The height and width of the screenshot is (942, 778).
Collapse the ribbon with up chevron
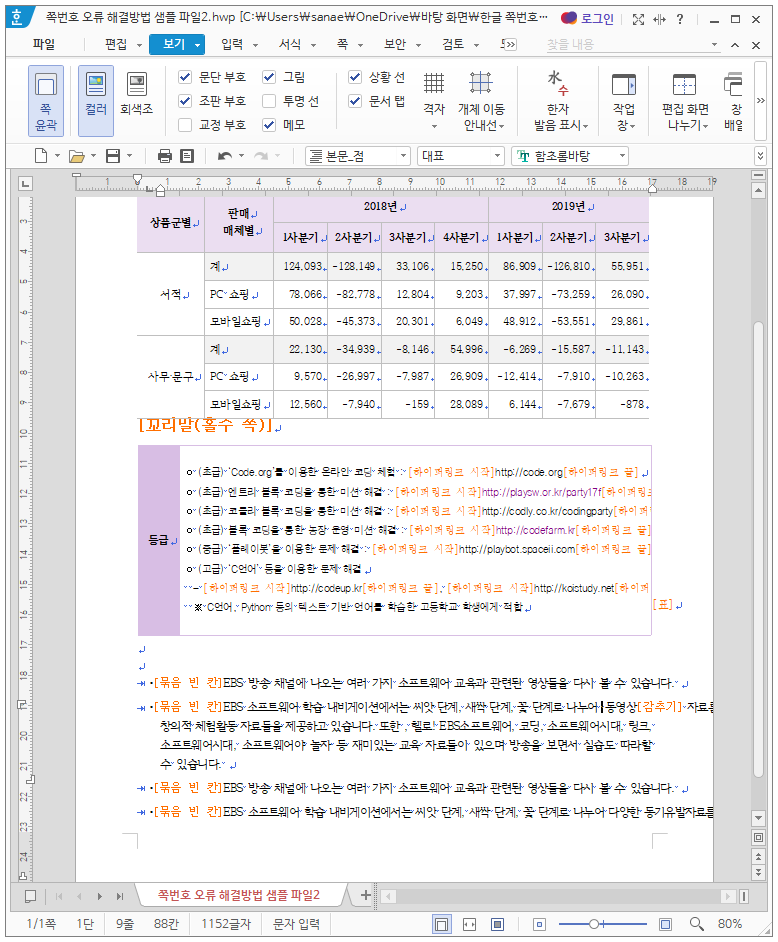(735, 45)
